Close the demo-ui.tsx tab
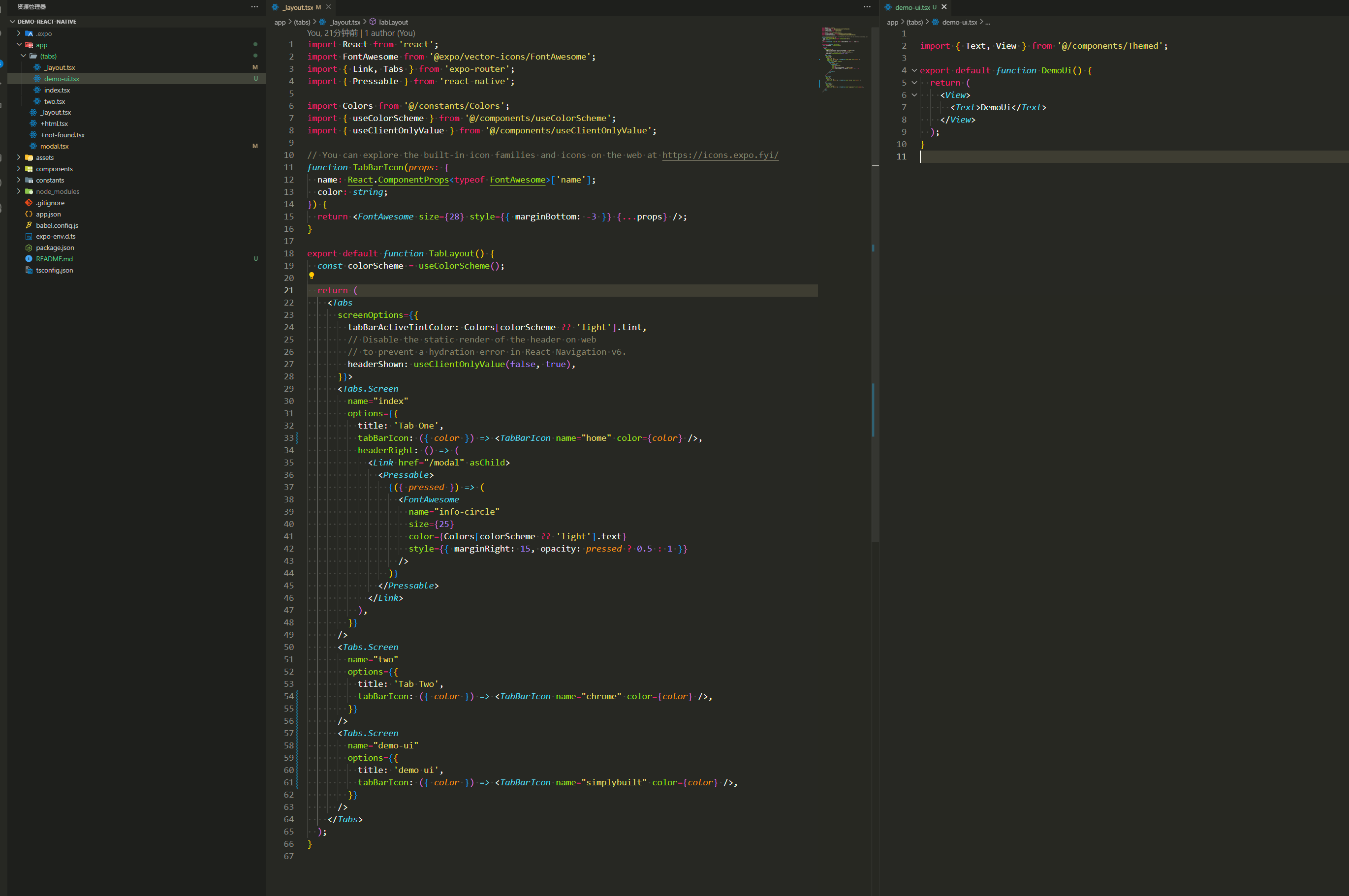The image size is (1349, 896). [x=944, y=7]
